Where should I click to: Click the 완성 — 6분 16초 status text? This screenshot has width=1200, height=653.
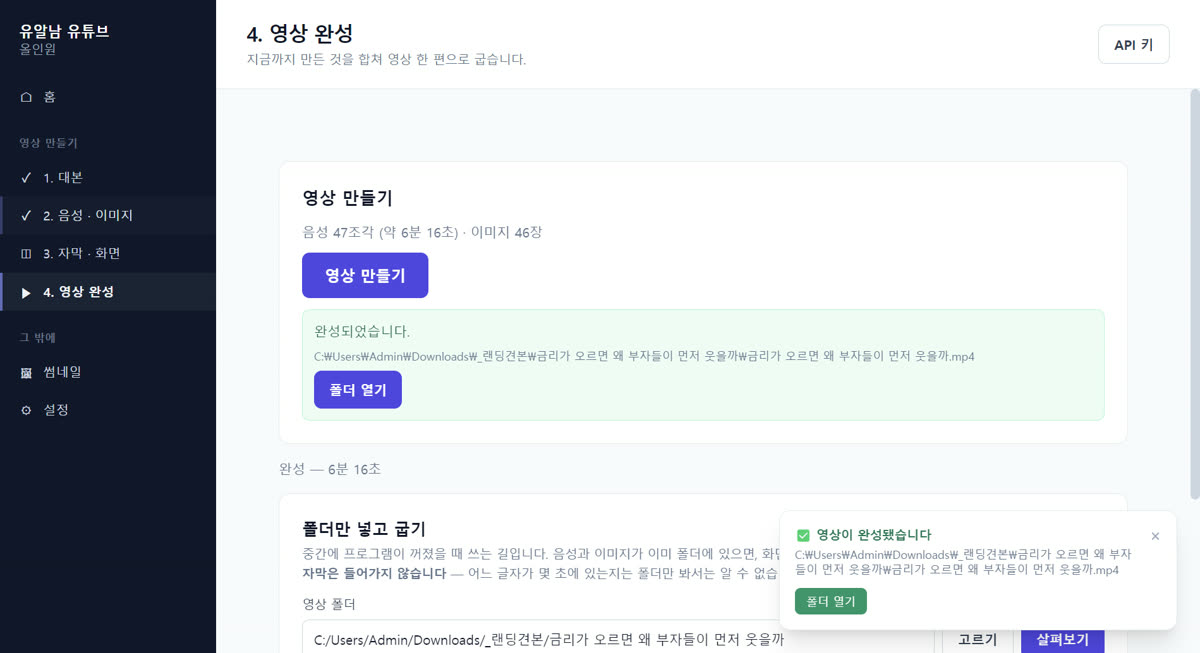click(x=330, y=468)
